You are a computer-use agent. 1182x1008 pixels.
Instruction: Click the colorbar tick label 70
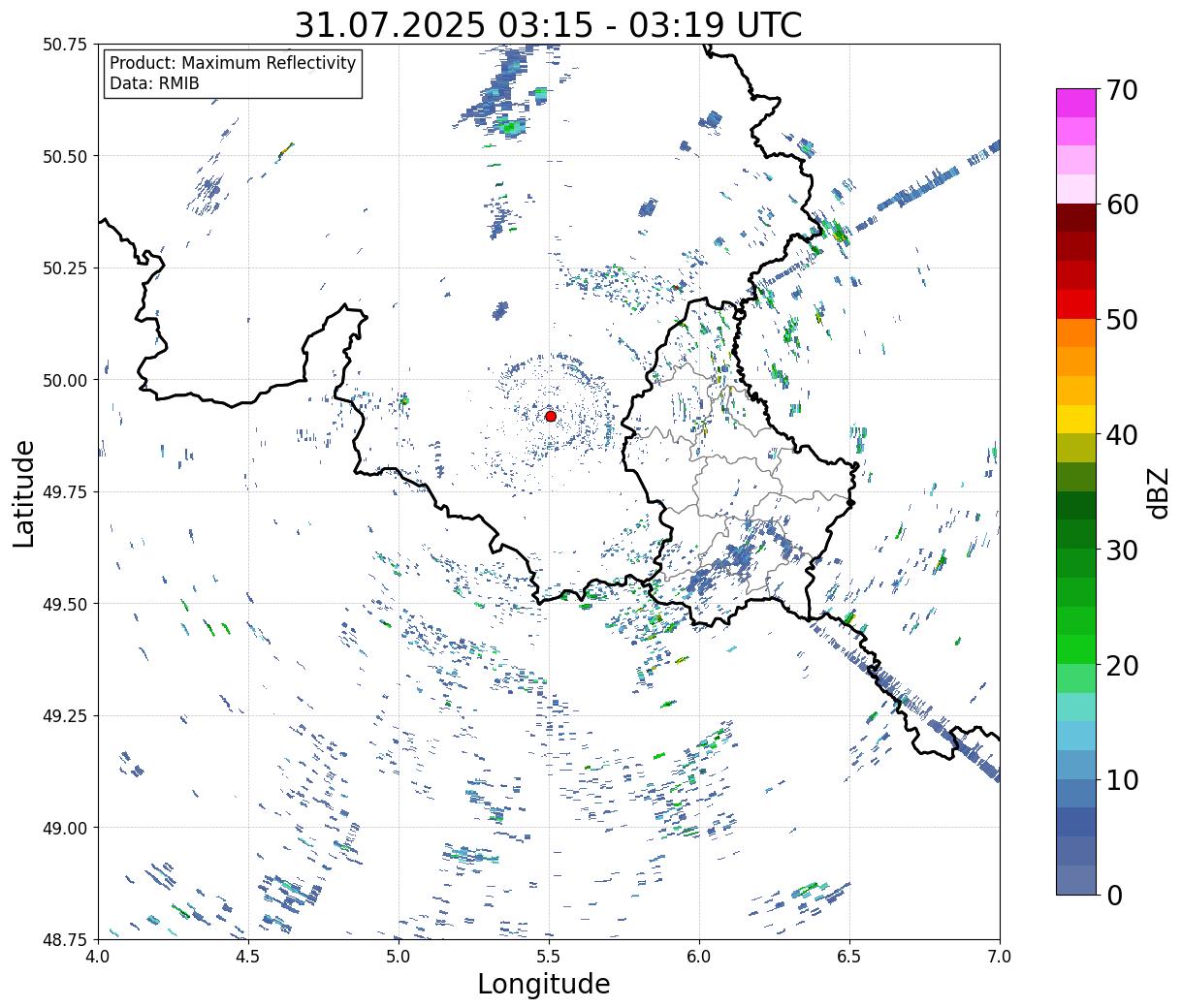pos(1122,89)
